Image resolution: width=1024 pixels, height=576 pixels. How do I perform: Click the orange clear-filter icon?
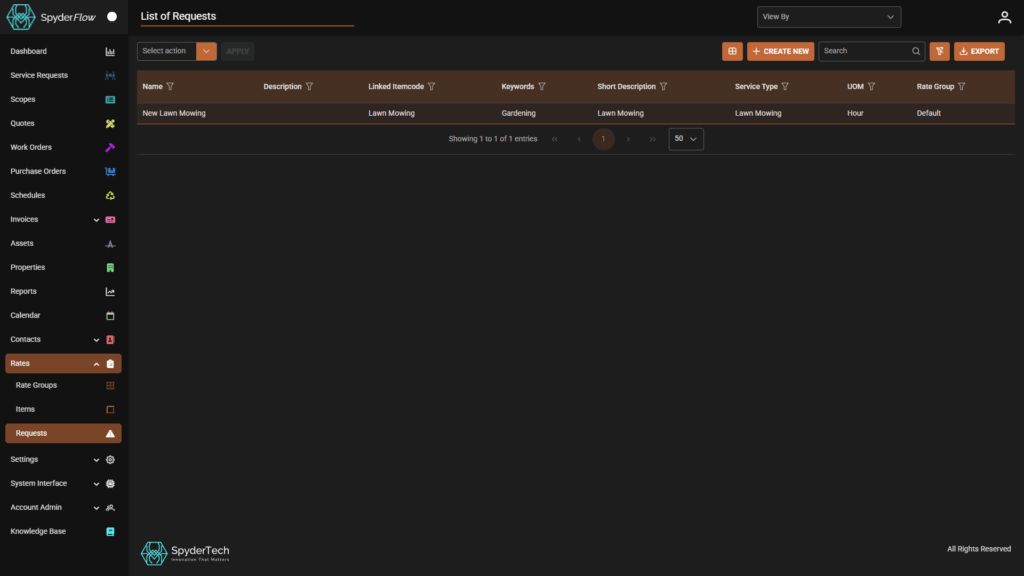[x=939, y=51]
